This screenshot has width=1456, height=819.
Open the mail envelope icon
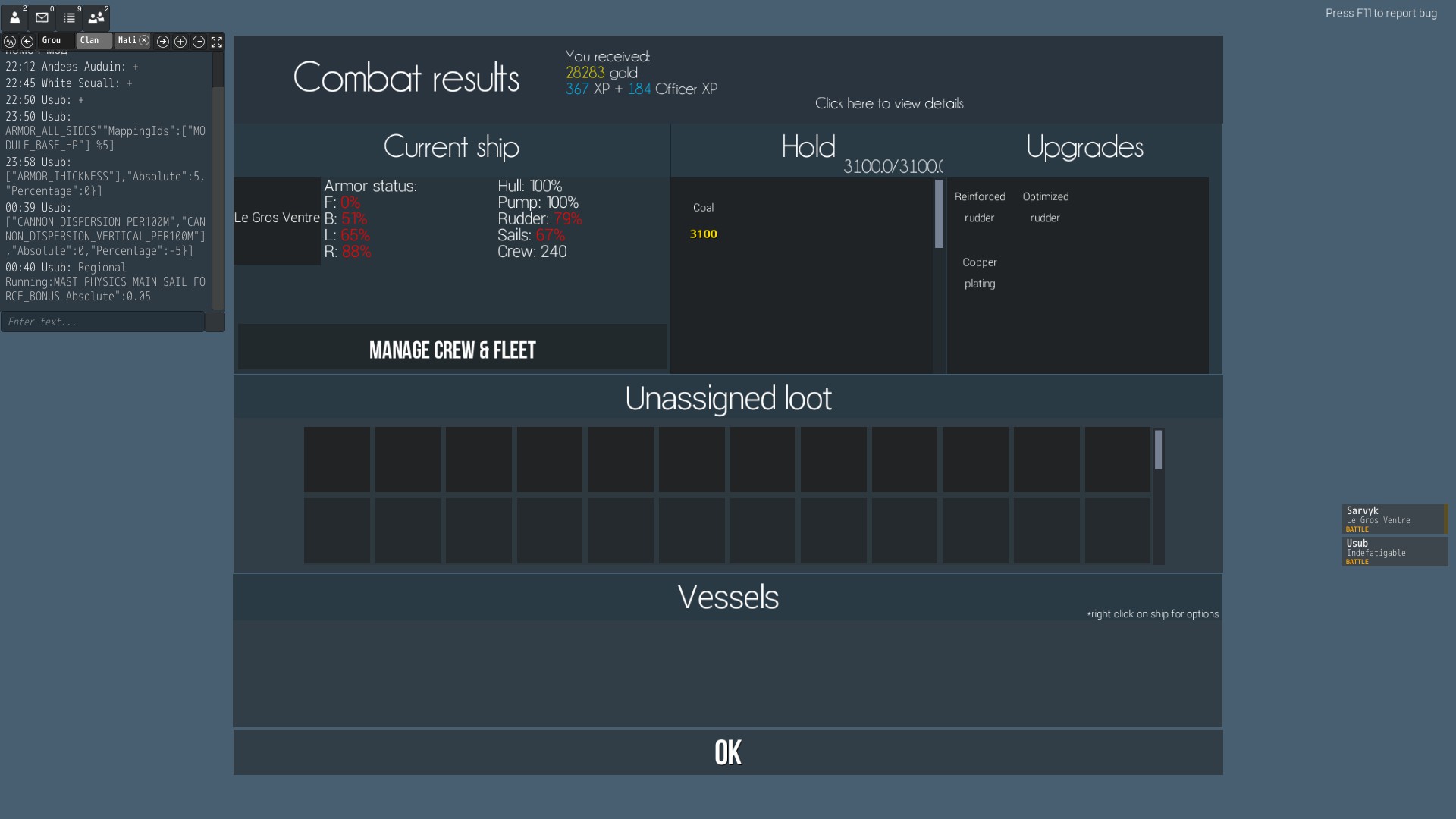(42, 17)
